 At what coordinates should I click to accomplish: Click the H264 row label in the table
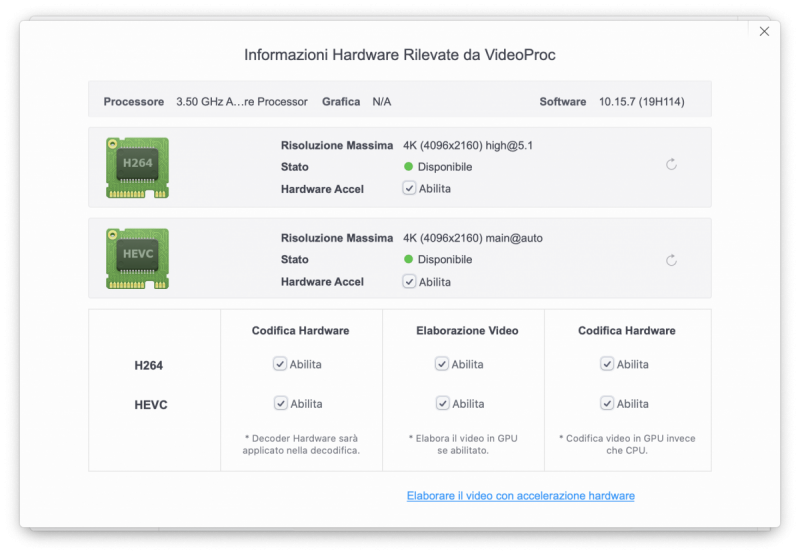click(x=148, y=365)
